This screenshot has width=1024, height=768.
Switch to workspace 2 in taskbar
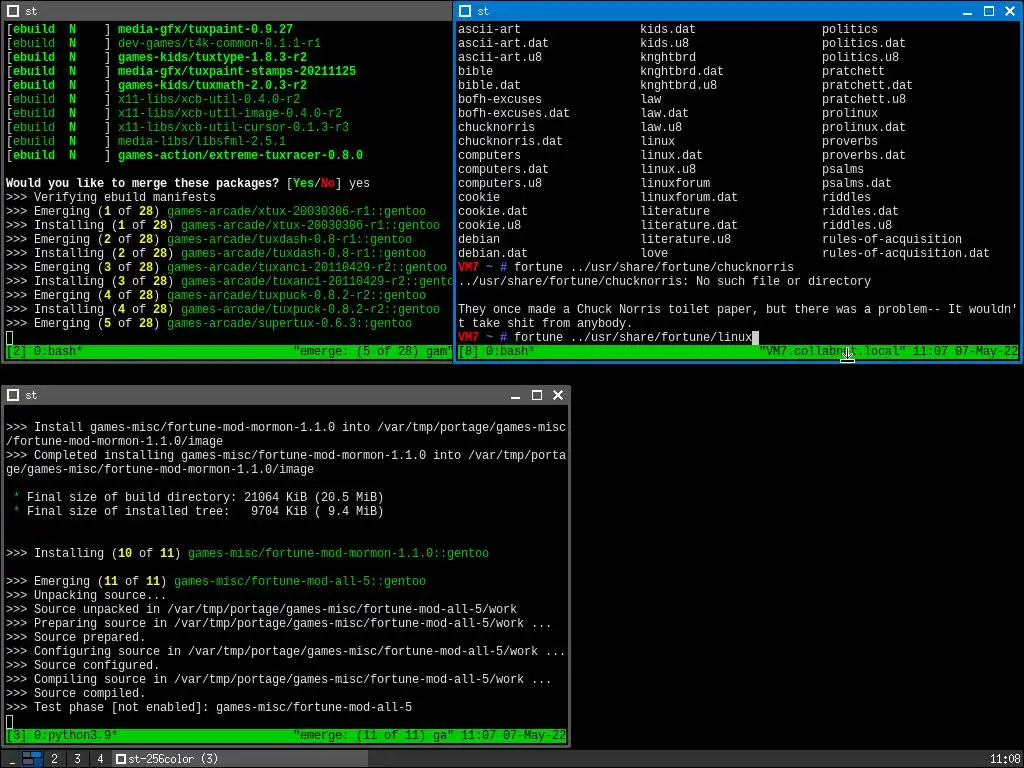pos(54,759)
